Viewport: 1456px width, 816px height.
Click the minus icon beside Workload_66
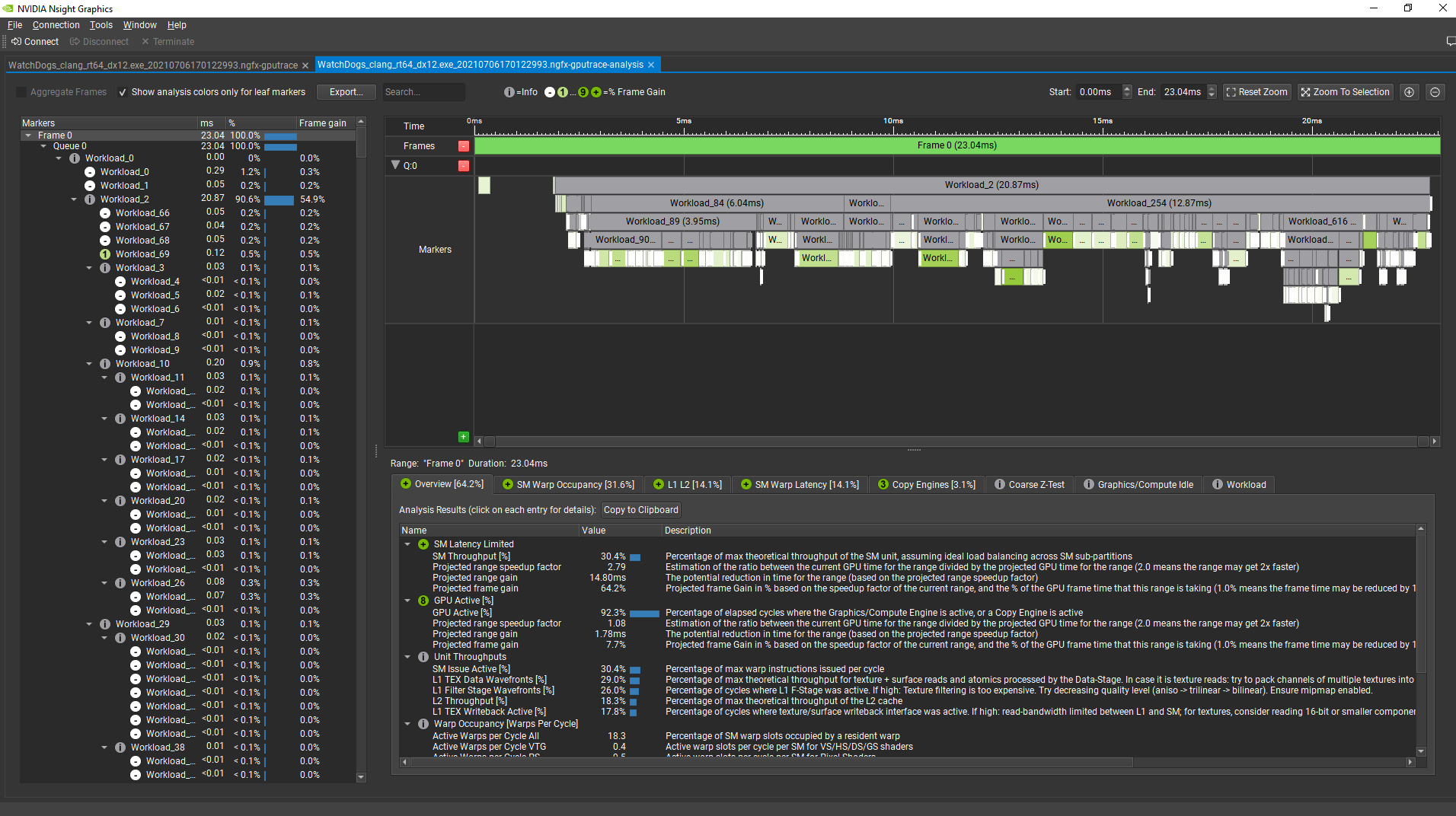click(105, 213)
